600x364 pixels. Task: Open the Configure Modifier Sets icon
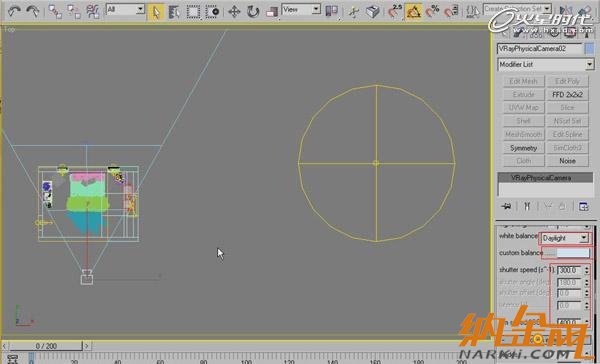point(584,207)
